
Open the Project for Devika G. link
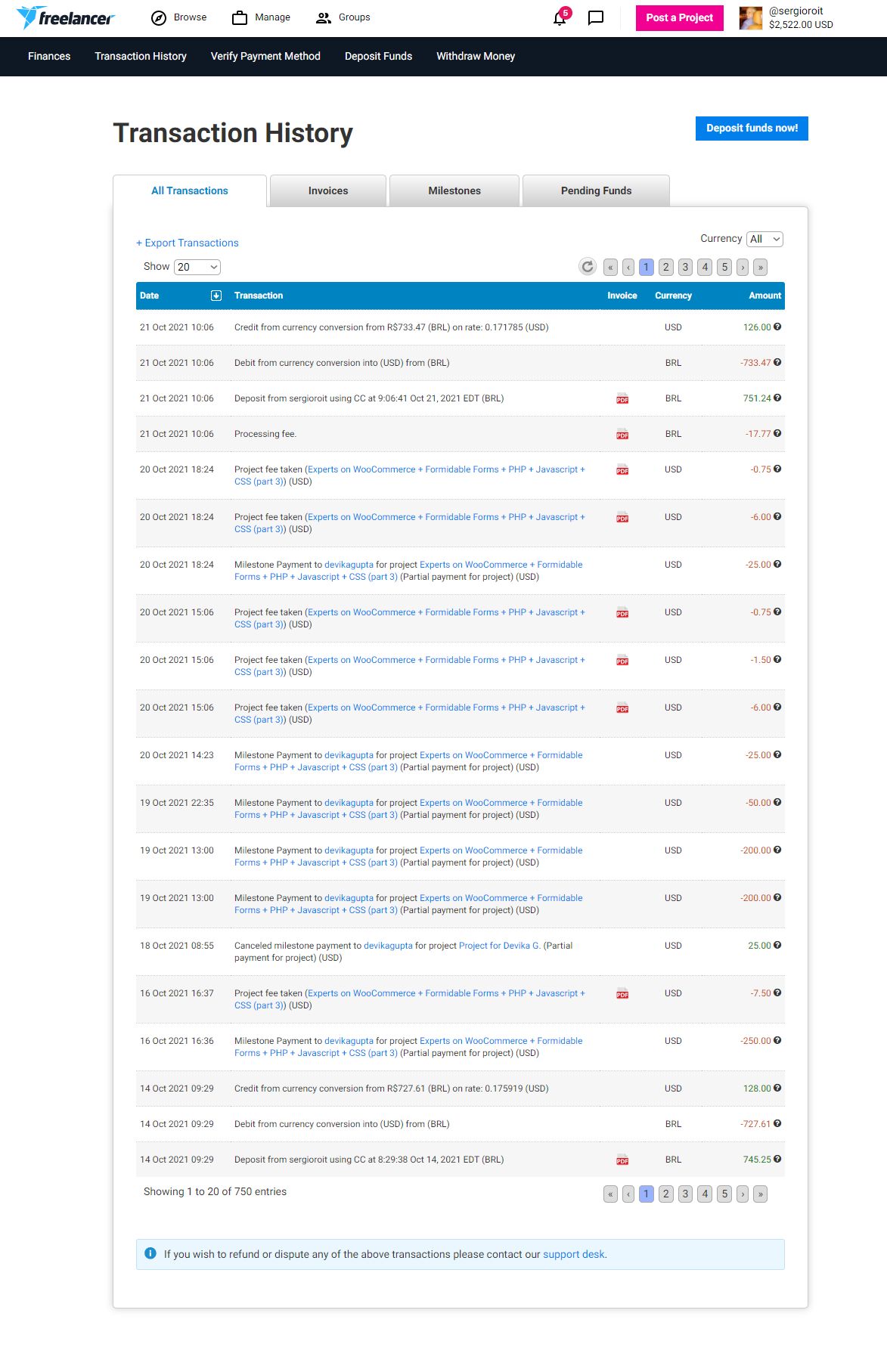pos(500,946)
